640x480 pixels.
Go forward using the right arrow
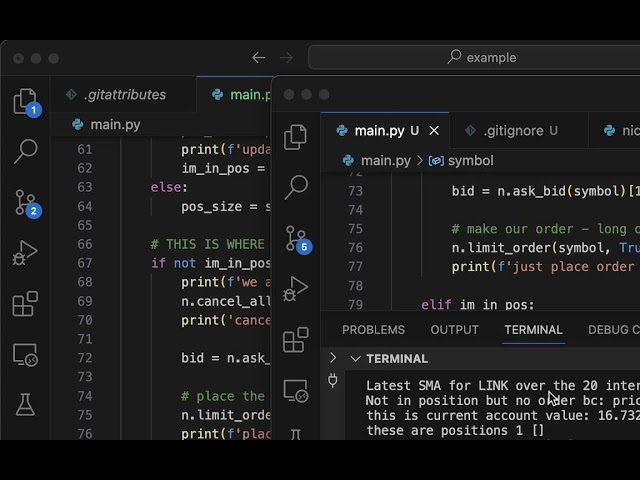[x=286, y=58]
